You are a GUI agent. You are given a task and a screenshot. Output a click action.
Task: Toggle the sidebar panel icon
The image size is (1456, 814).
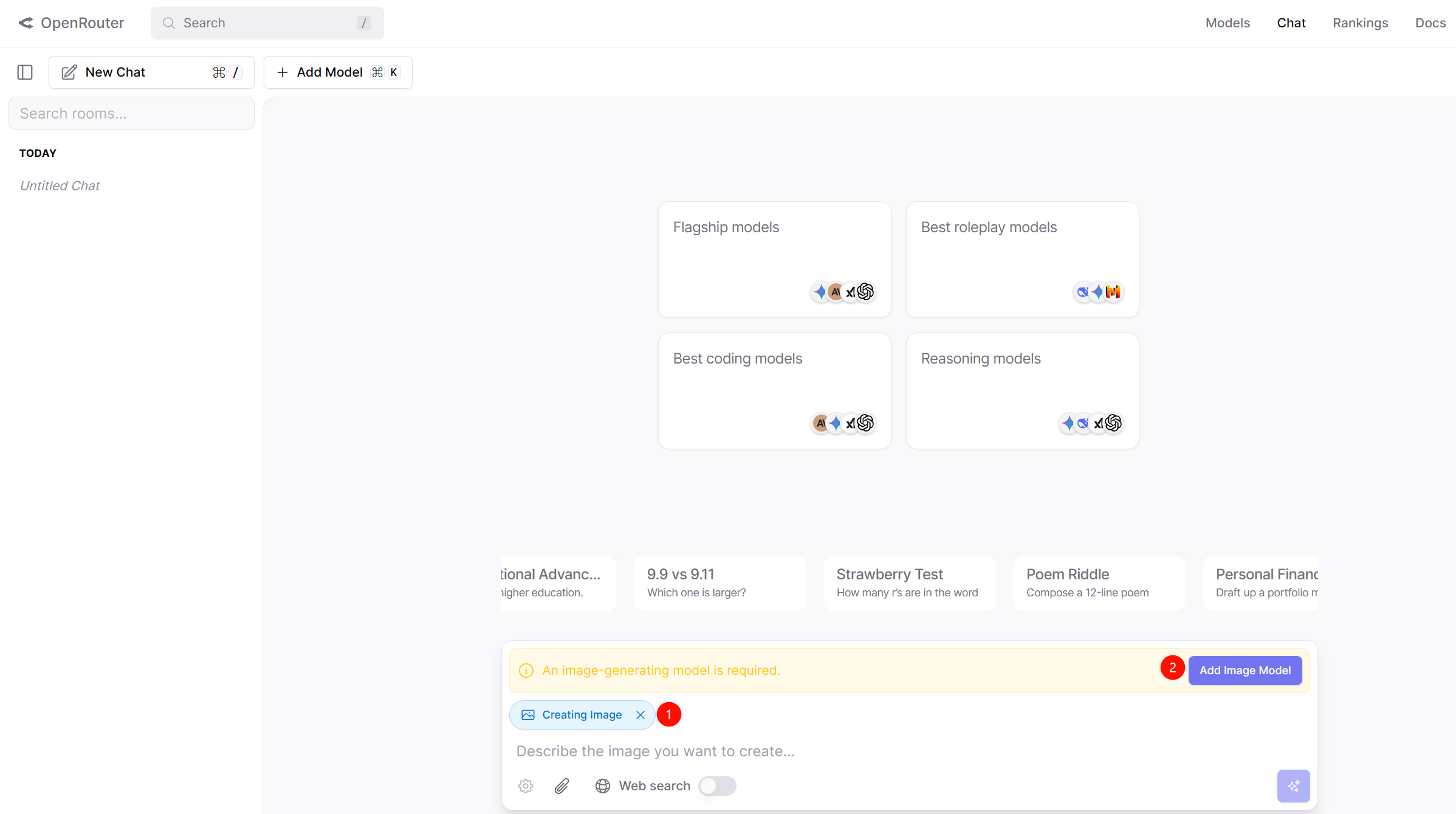tap(25, 72)
